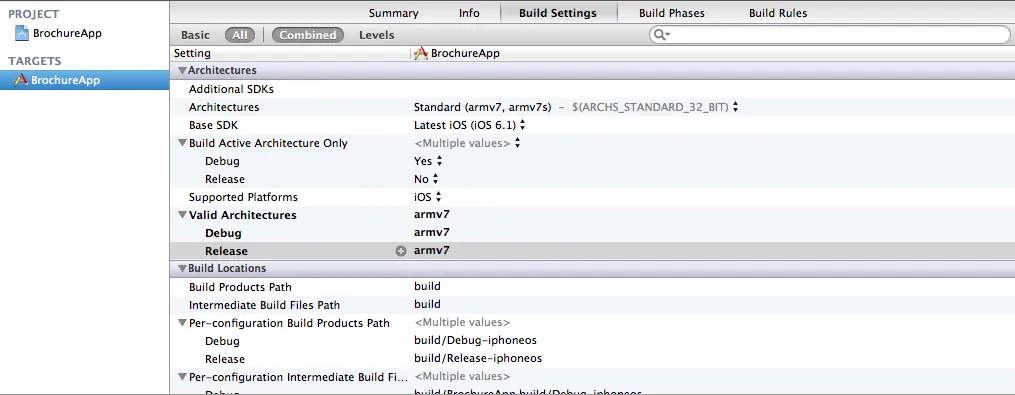Image resolution: width=1015 pixels, height=395 pixels.
Task: Click the BrochureApp project blueprint icon
Action: [22, 33]
